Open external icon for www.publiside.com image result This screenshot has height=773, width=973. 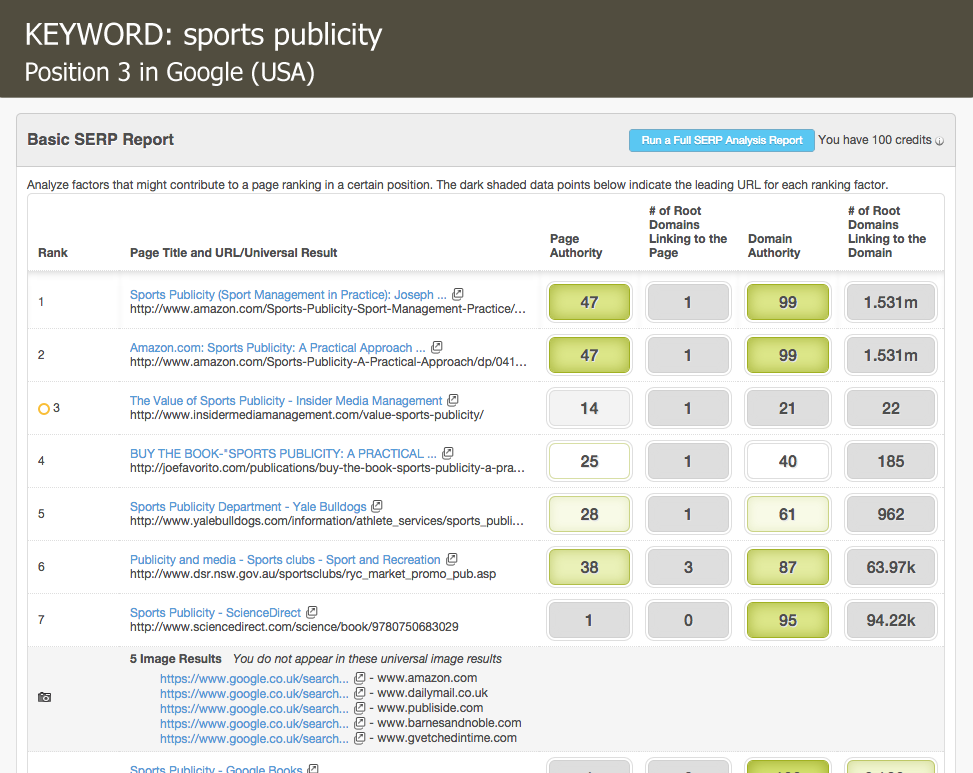point(359,708)
